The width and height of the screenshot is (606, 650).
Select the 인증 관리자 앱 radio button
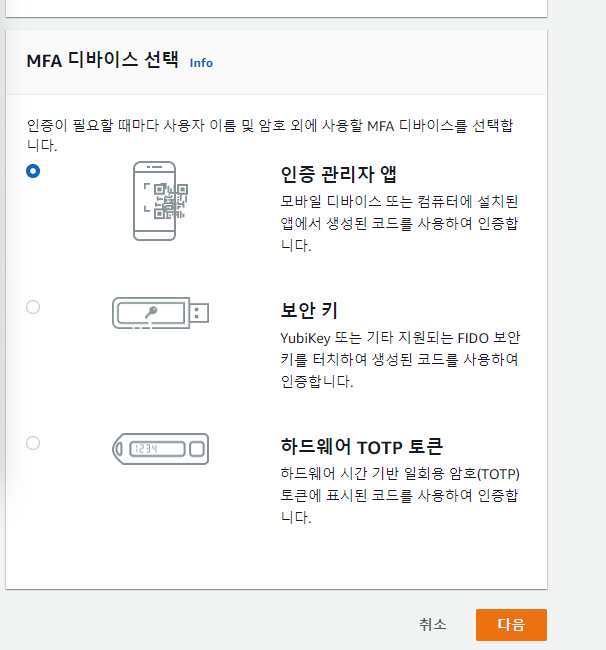tap(33, 171)
